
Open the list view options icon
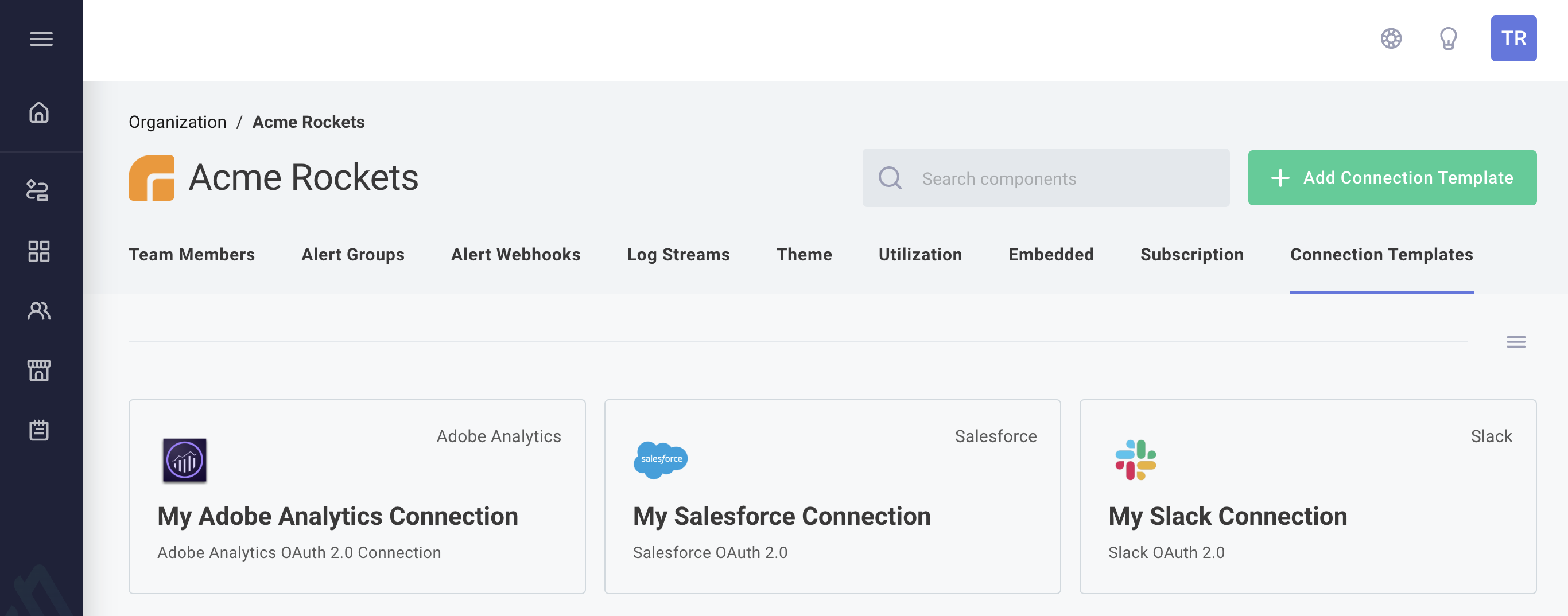[x=1516, y=342]
